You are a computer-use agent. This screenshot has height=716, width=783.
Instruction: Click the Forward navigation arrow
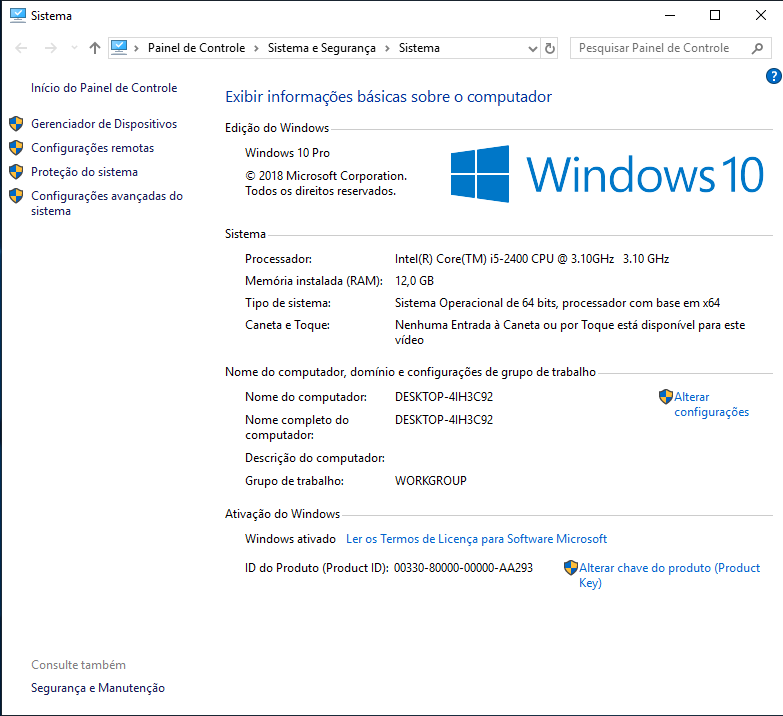[x=50, y=48]
